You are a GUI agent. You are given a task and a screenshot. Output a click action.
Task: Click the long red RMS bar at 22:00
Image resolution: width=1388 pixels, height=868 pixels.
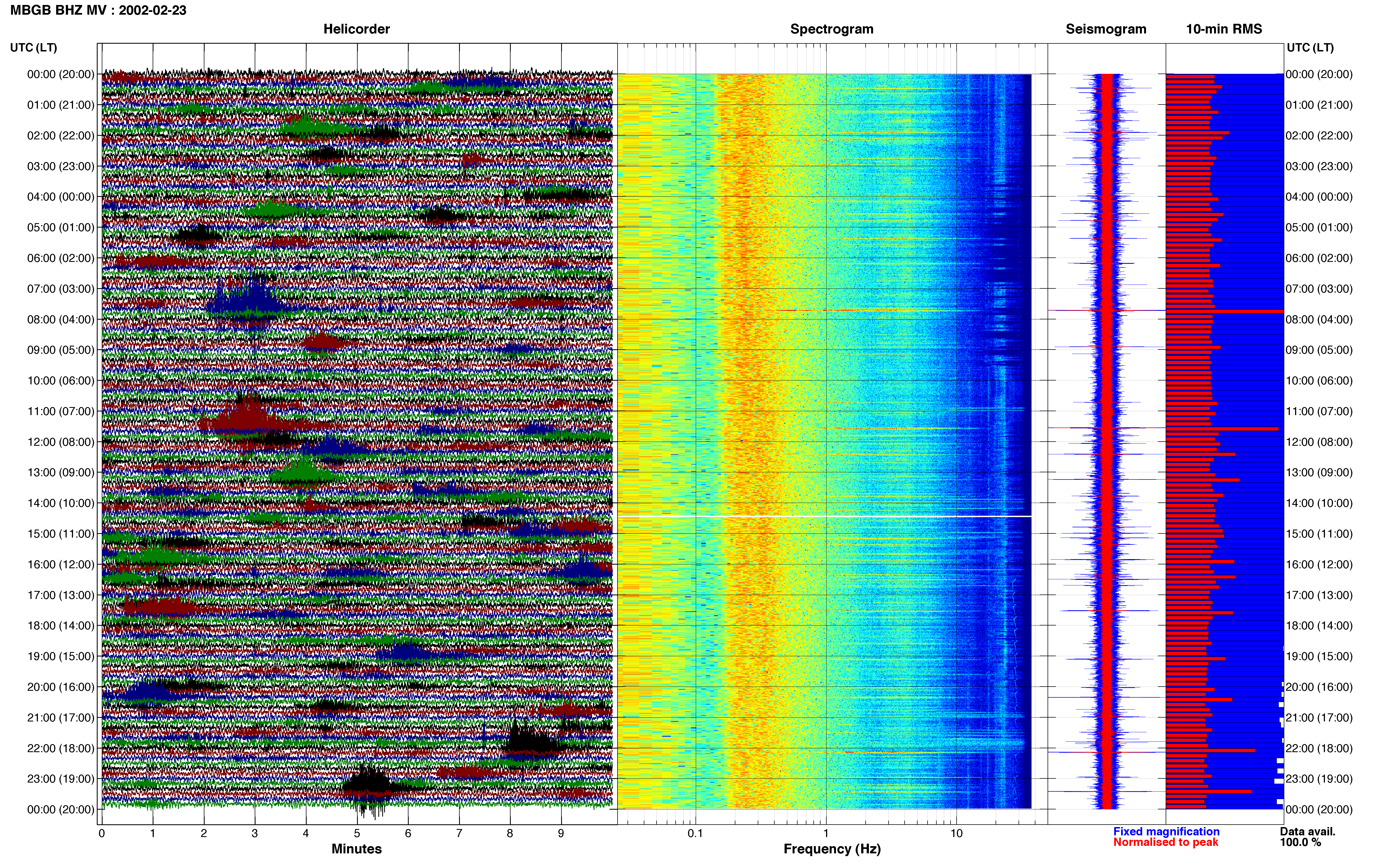pos(1210,750)
